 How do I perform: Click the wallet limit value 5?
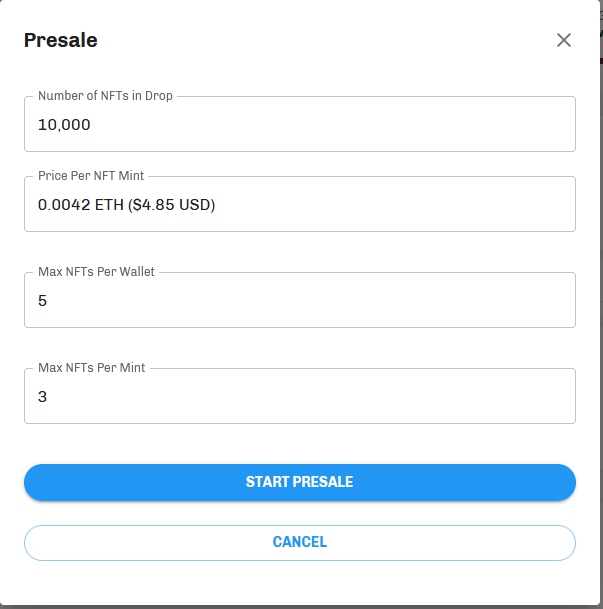tap(42, 301)
